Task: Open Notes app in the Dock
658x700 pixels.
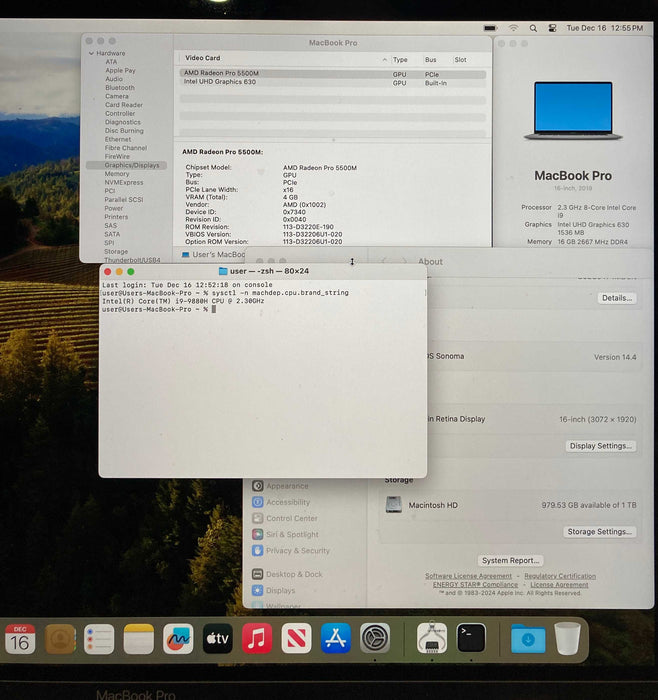Action: tap(139, 639)
